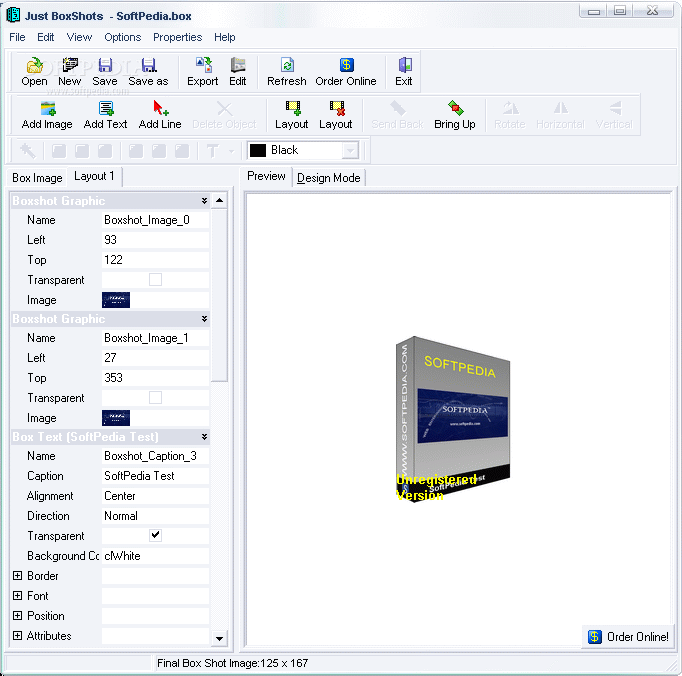Click the Name field Boxshot_Caption_3
The width and height of the screenshot is (682, 676).
tap(155, 456)
